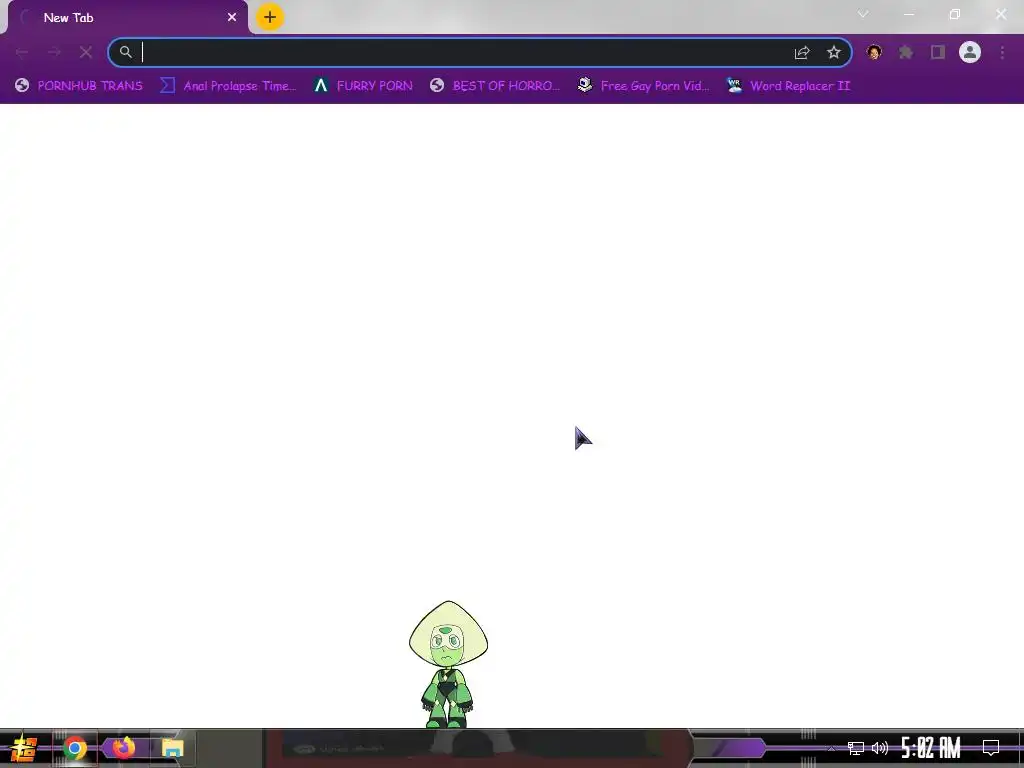Open the notification center icon
Screen dimensions: 1024x768
[991, 748]
